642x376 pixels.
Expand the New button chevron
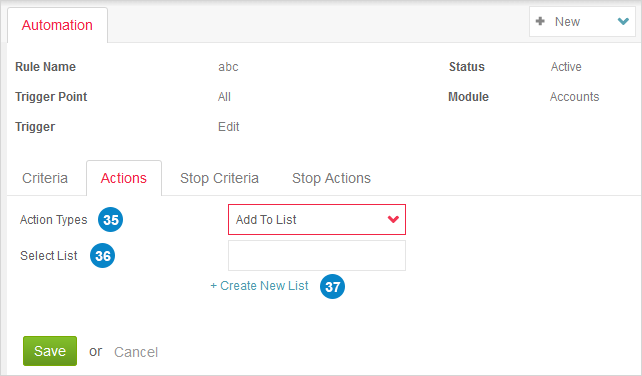pos(623,21)
